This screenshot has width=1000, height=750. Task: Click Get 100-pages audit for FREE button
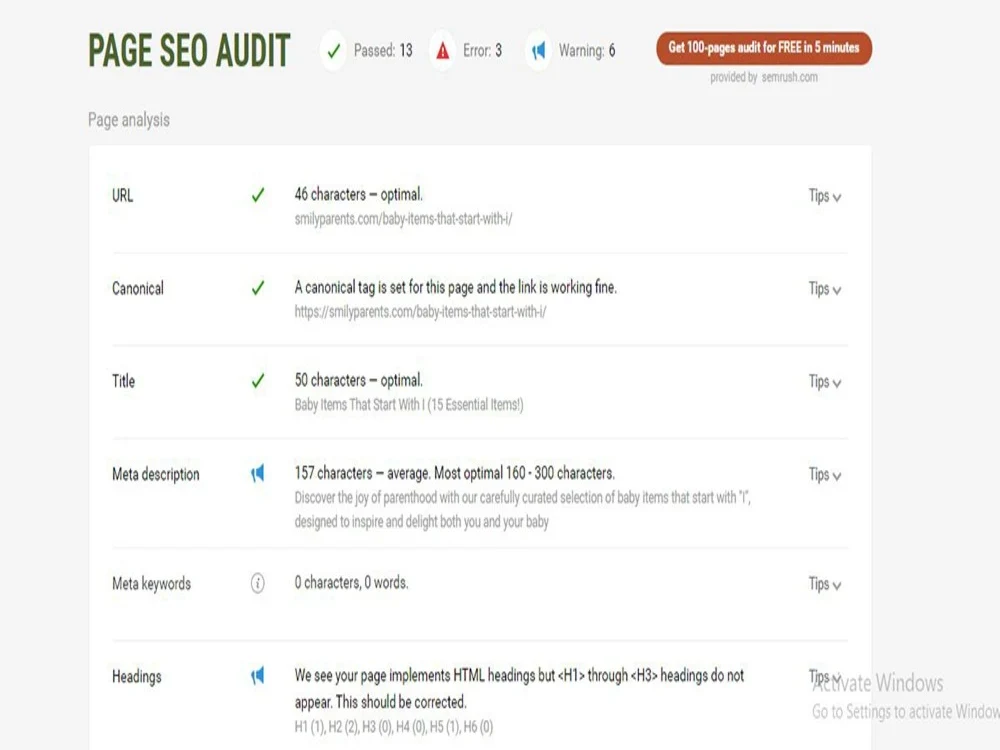tap(763, 48)
